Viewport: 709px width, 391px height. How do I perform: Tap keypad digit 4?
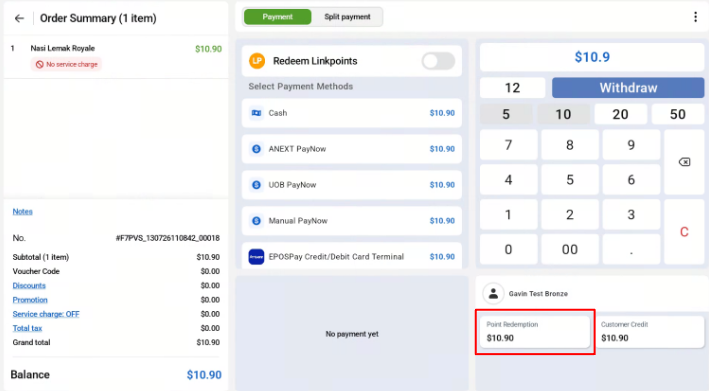click(509, 179)
